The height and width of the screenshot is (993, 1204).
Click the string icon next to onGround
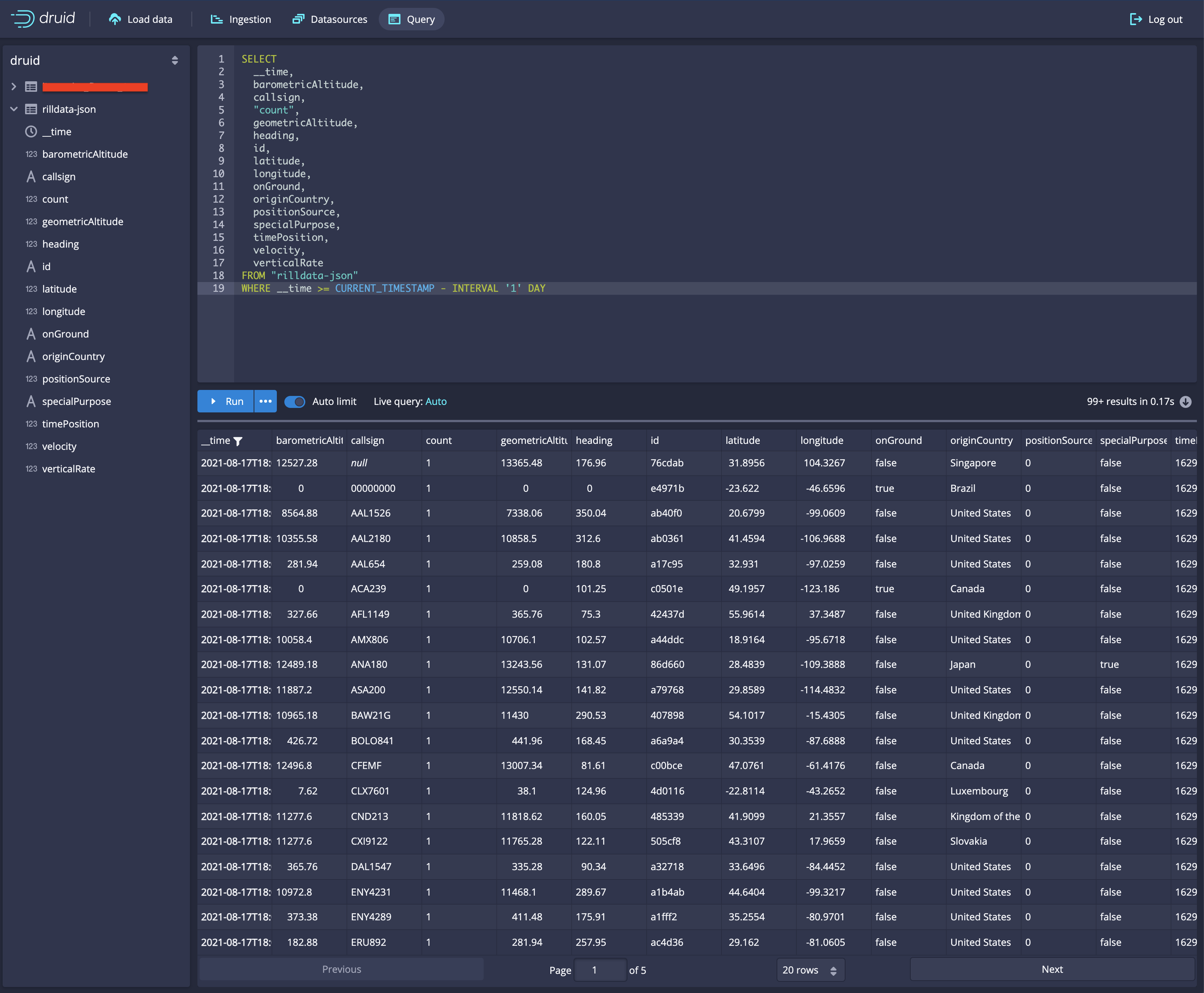tap(31, 334)
